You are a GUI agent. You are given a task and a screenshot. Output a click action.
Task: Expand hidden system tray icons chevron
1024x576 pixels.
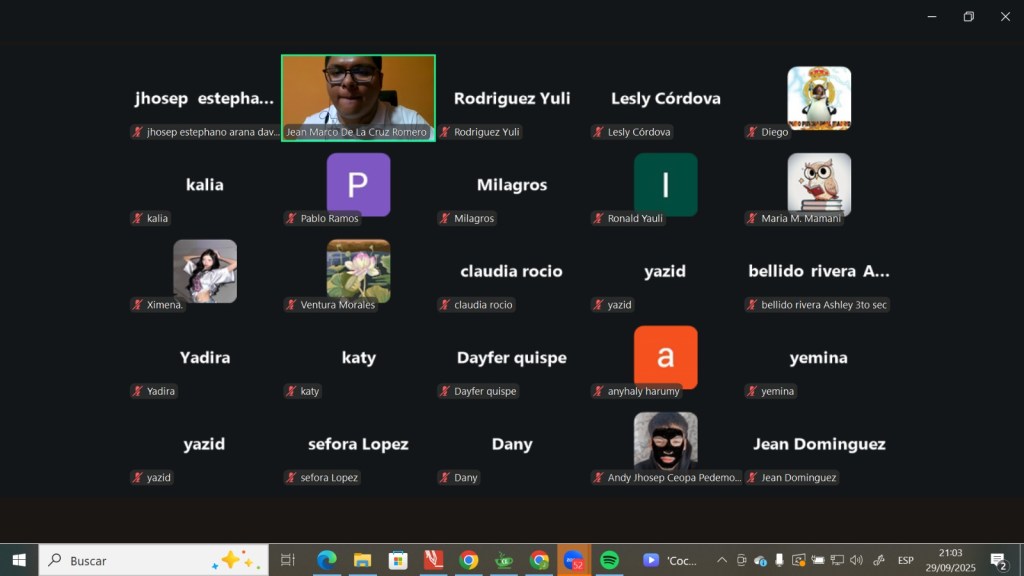tap(721, 560)
